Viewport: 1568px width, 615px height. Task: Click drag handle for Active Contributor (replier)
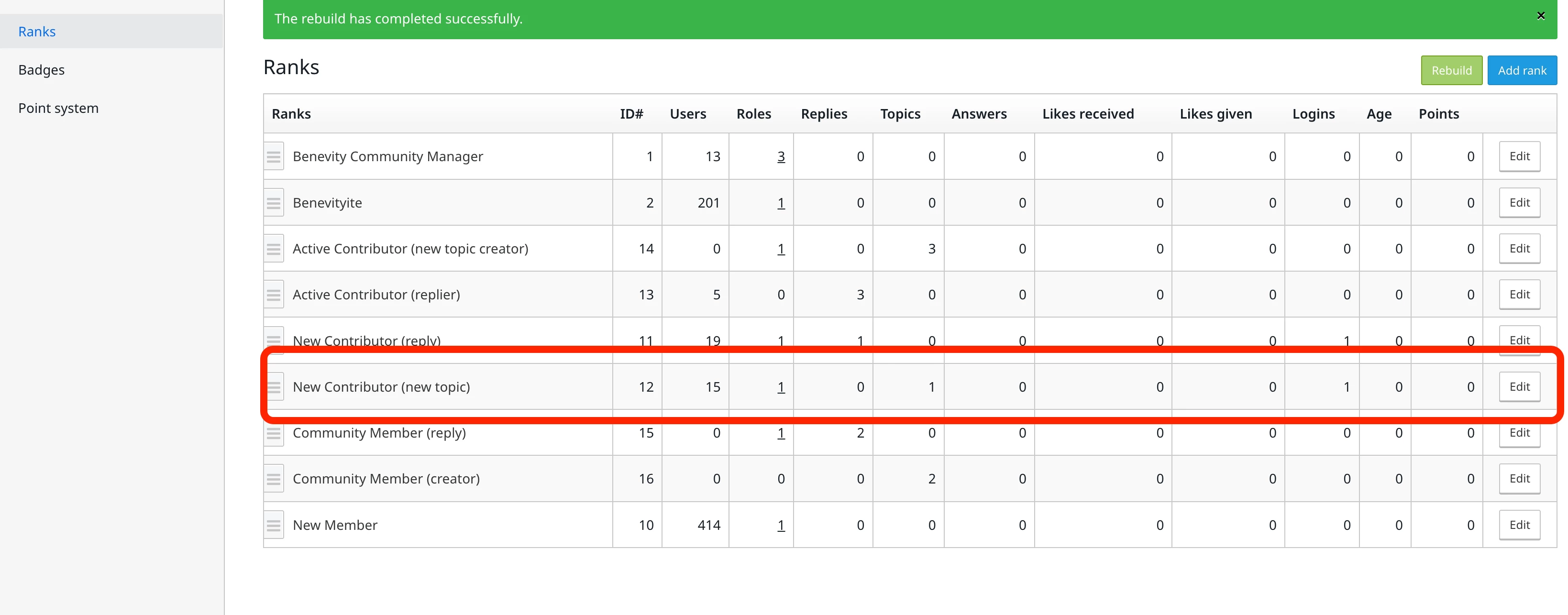pos(274,295)
